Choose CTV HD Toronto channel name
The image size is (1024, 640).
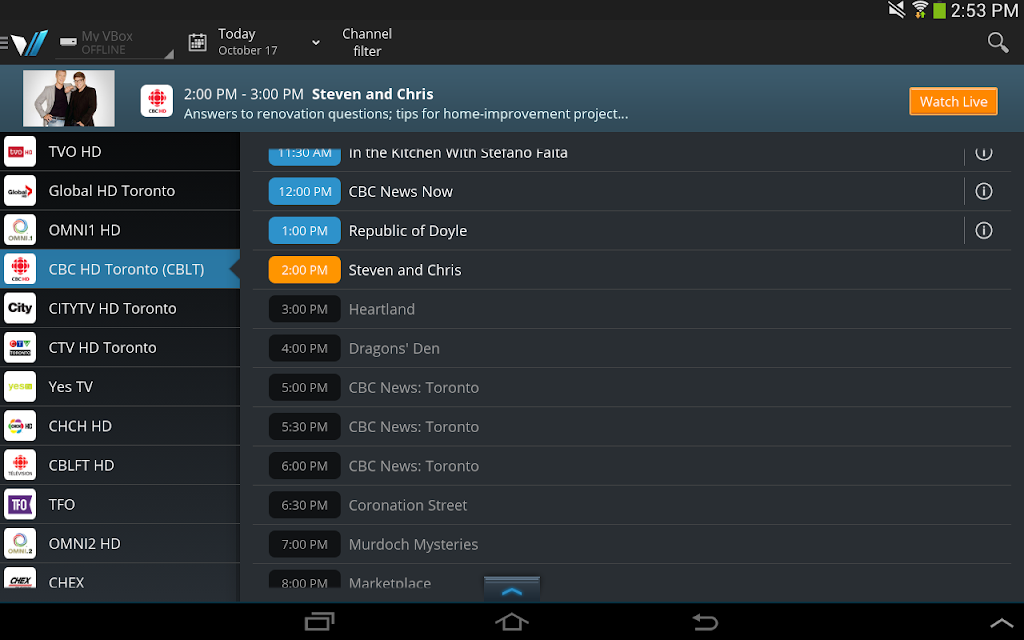103,347
